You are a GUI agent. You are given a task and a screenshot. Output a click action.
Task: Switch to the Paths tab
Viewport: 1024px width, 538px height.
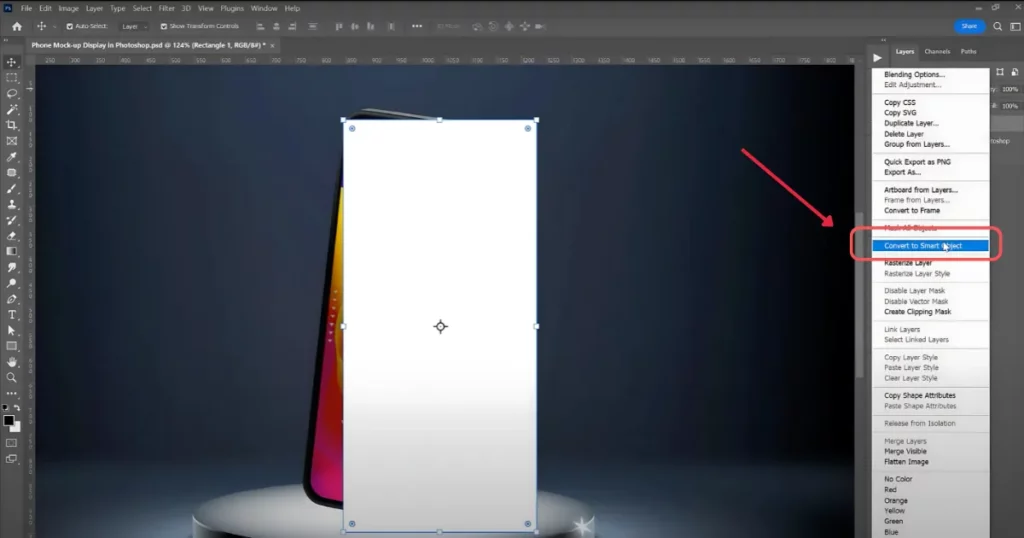(968, 52)
